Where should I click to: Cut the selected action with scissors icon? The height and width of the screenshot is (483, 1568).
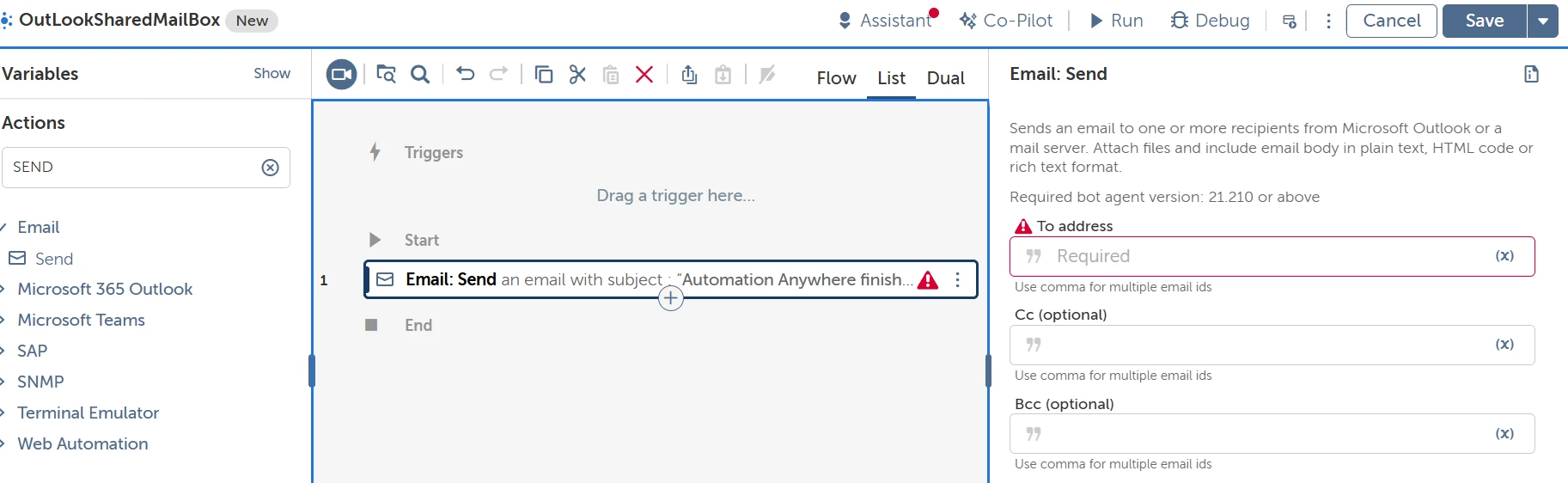tap(577, 75)
